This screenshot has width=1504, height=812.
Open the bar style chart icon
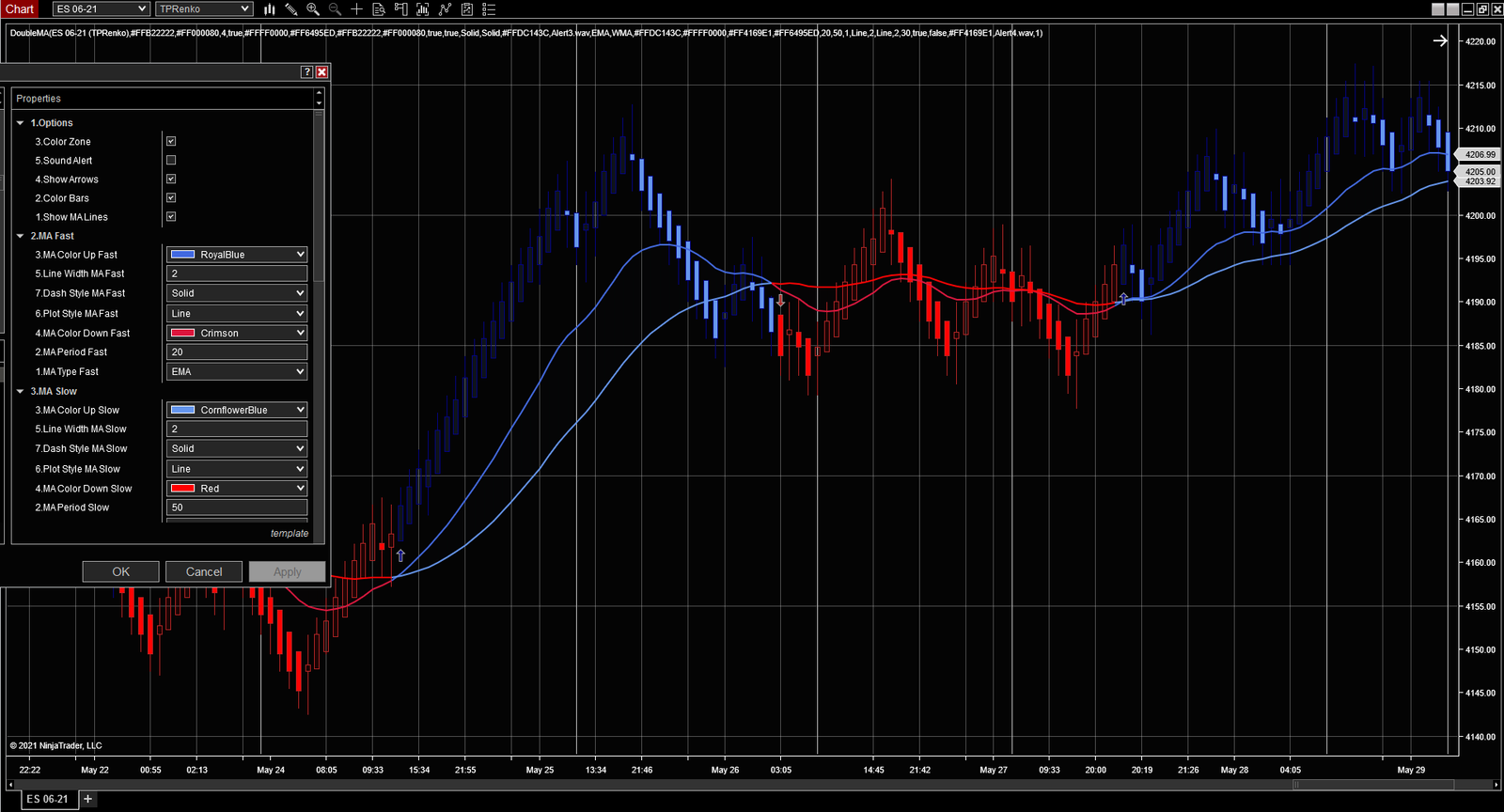tap(270, 9)
